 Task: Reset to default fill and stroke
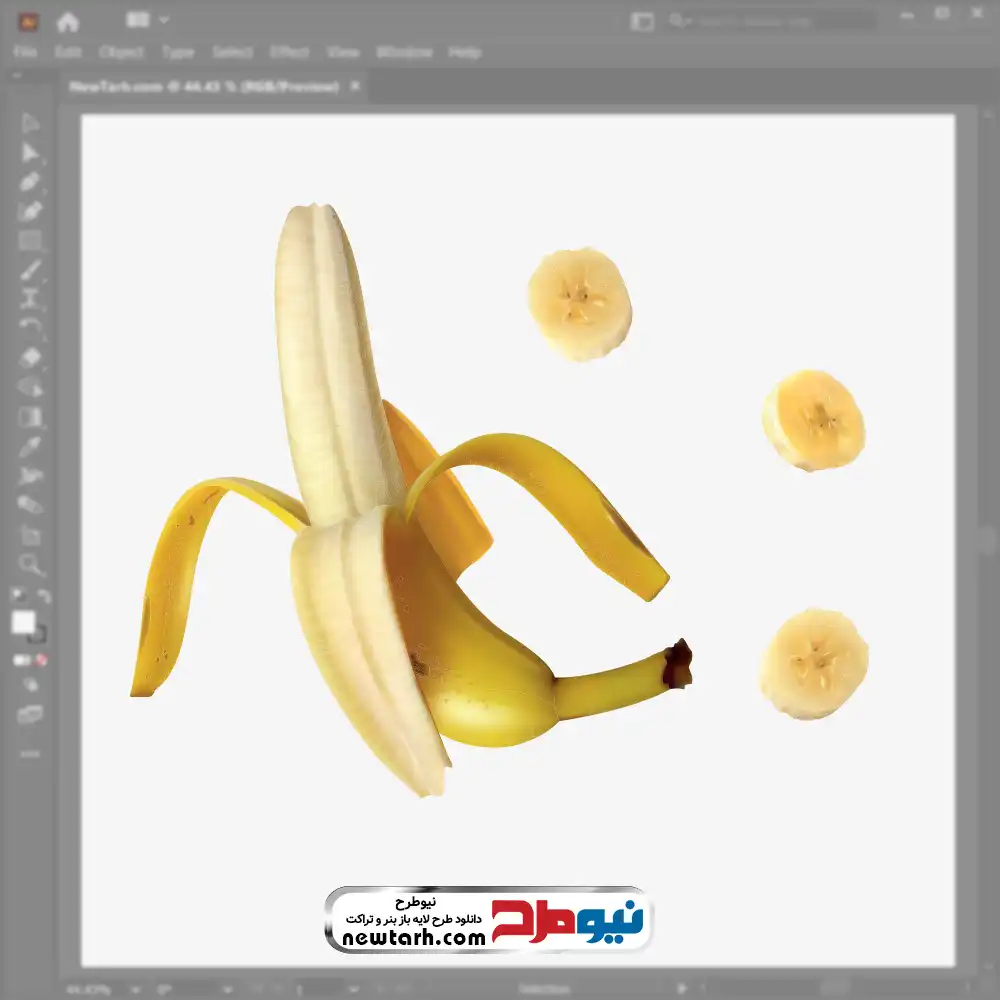pos(17,596)
